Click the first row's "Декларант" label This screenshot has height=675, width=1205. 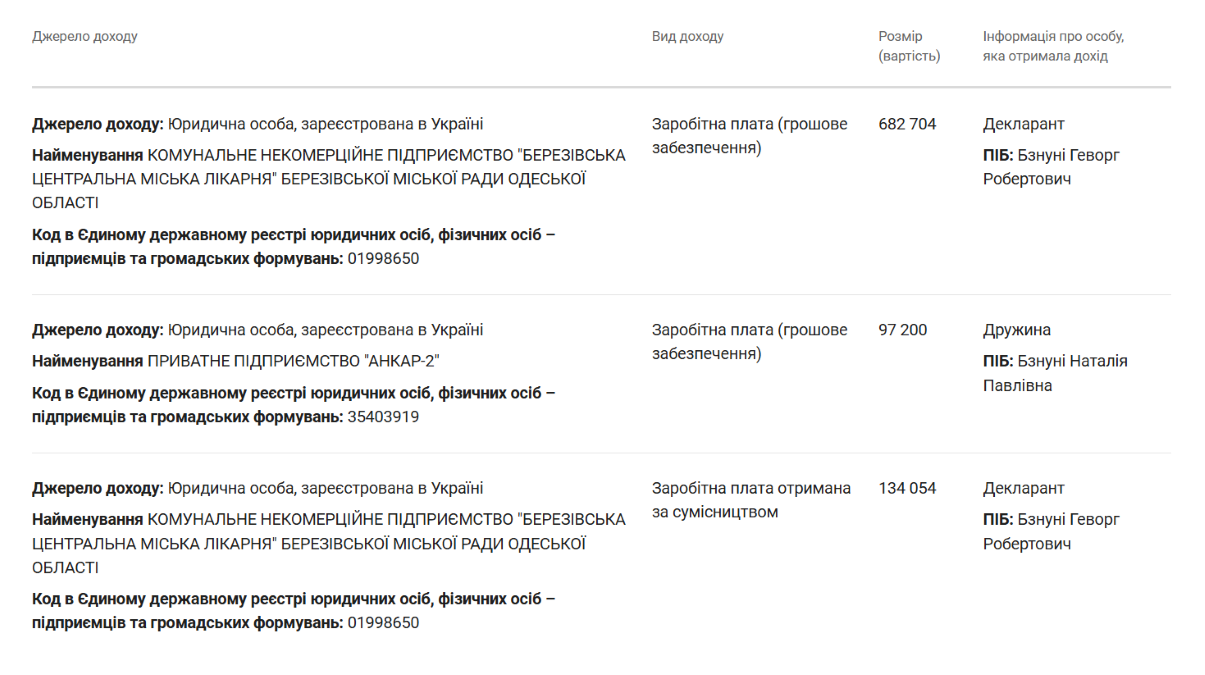pos(1023,124)
